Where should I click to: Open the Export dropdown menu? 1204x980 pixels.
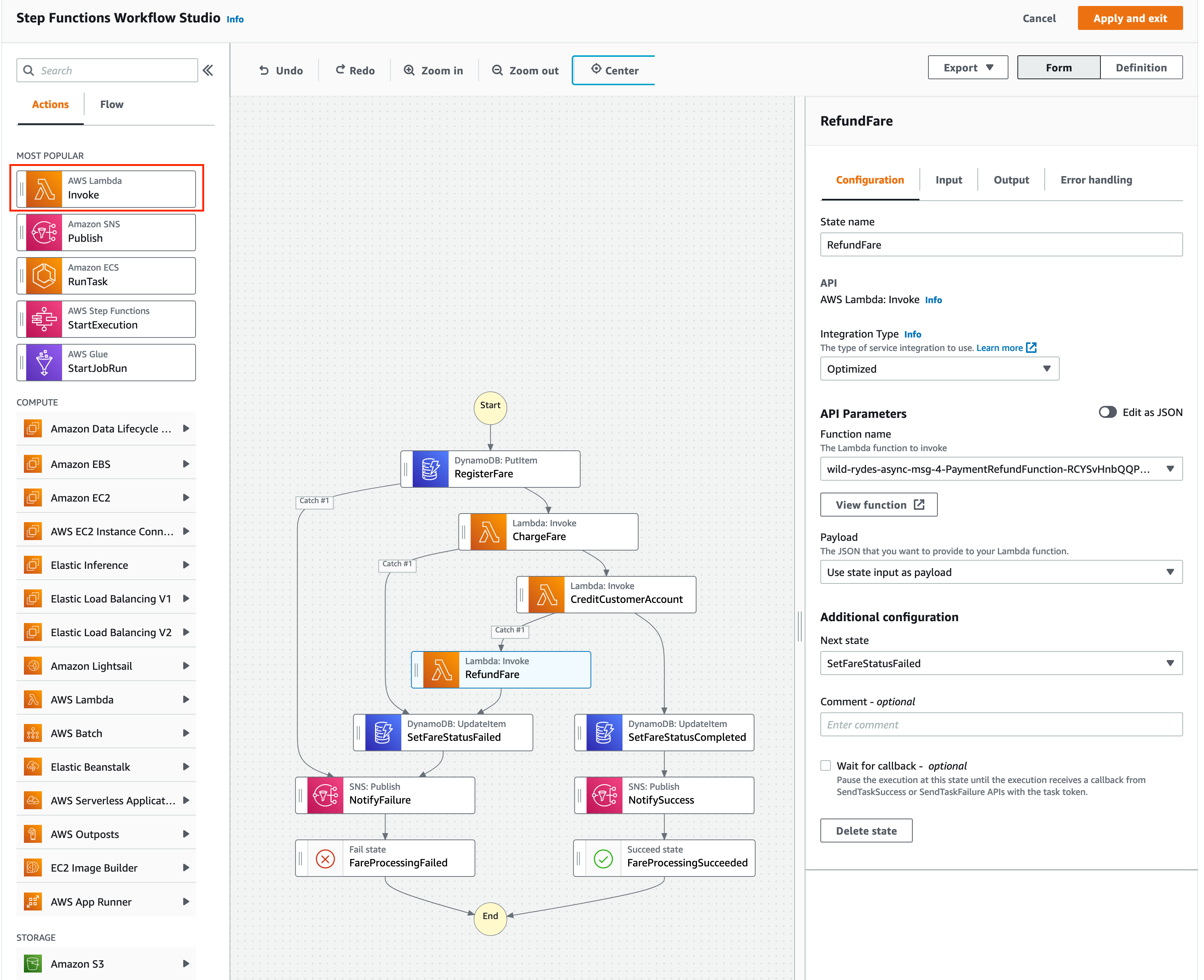[x=967, y=67]
